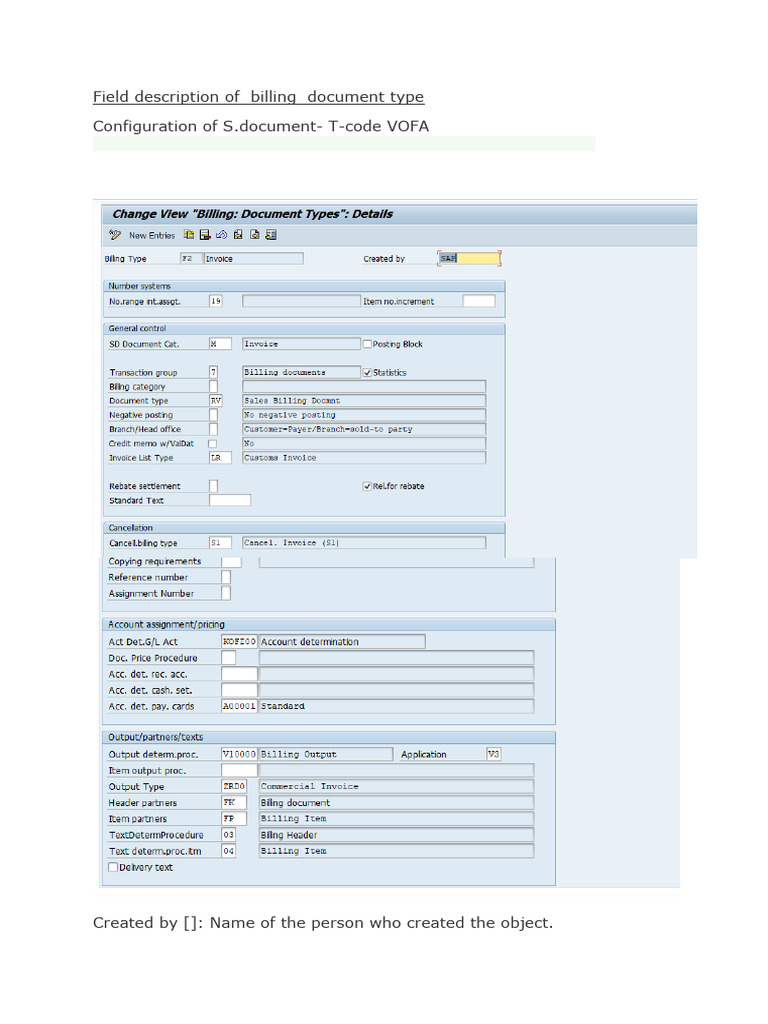Enable the Delivery text checkbox
Screen dimensions: 768x1024
tap(113, 867)
